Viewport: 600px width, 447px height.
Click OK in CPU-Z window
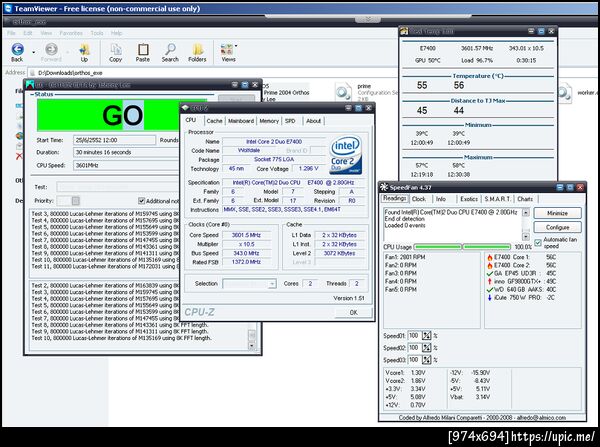pos(354,313)
